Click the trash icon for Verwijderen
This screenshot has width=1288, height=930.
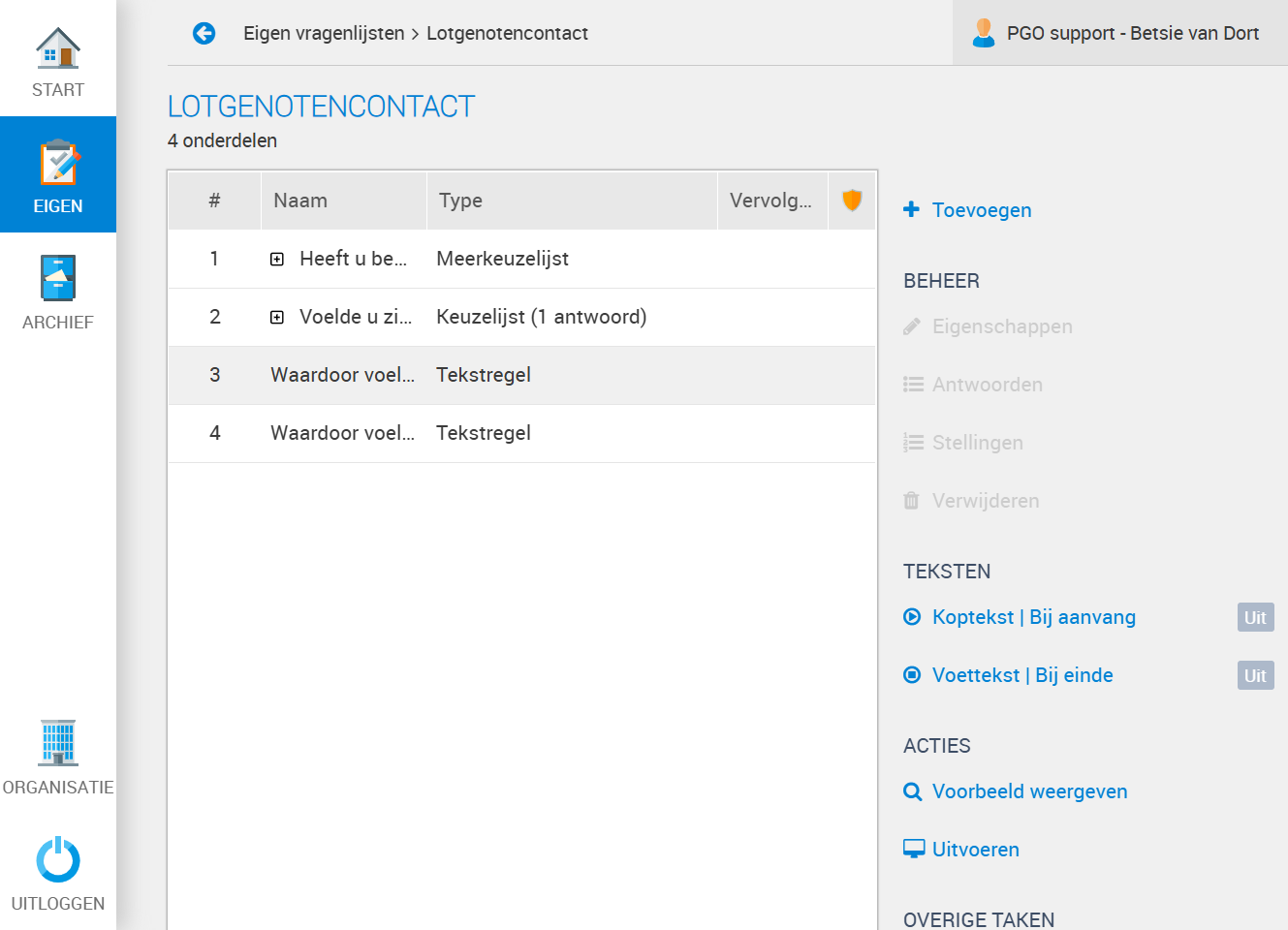coord(911,501)
